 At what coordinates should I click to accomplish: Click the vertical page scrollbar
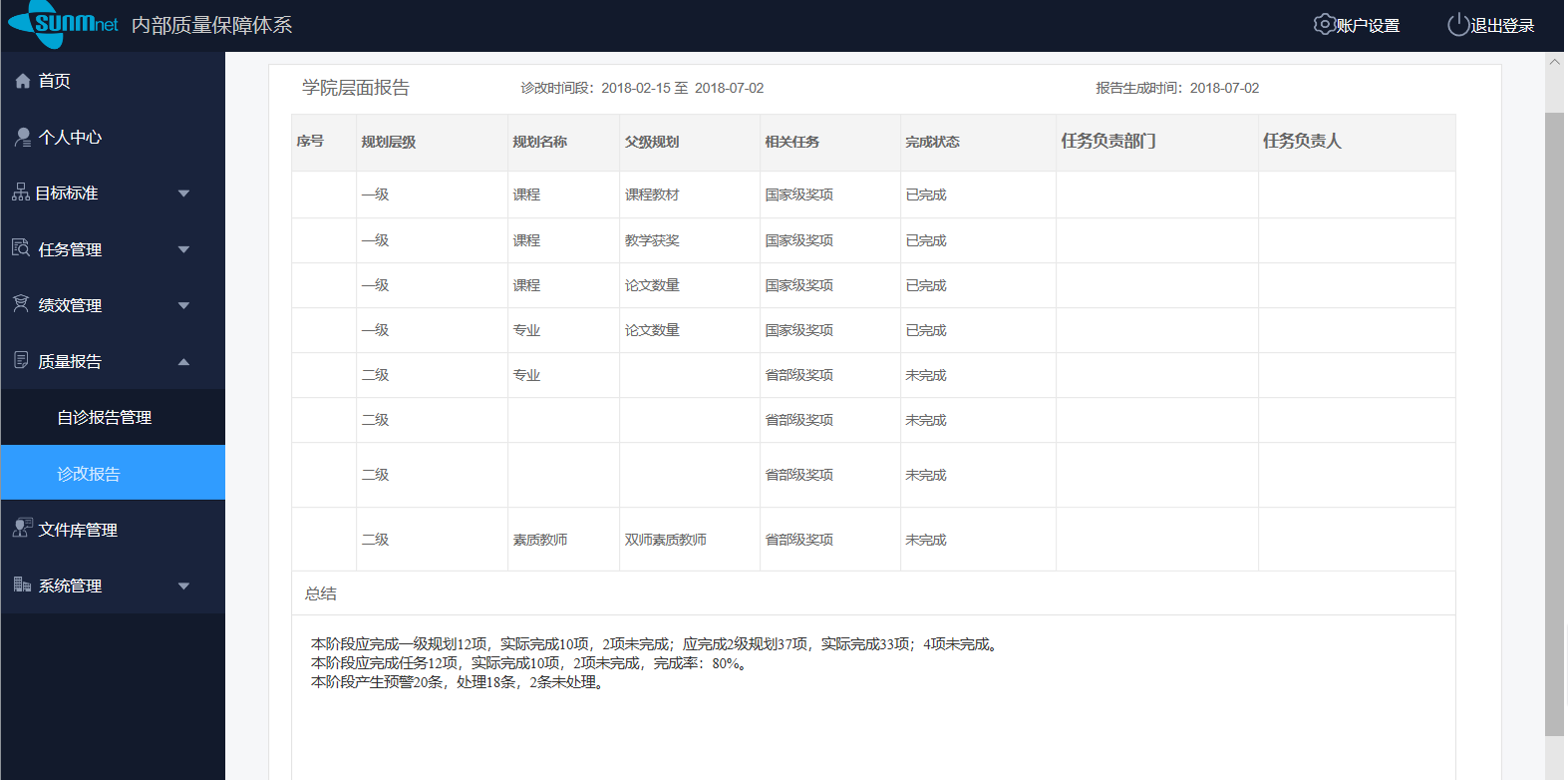click(x=1554, y=419)
